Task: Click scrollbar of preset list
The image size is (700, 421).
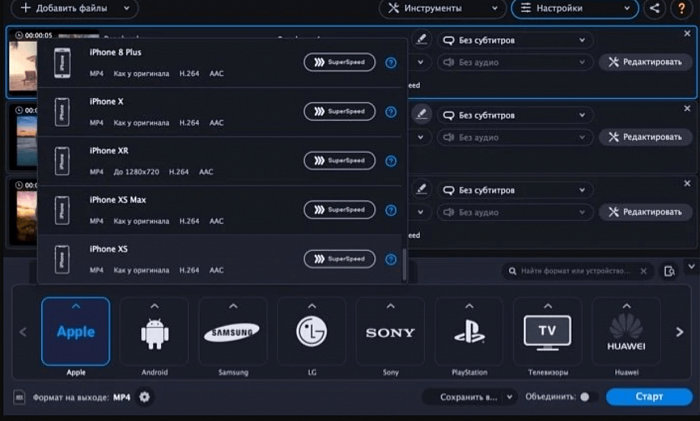Action: [x=404, y=264]
